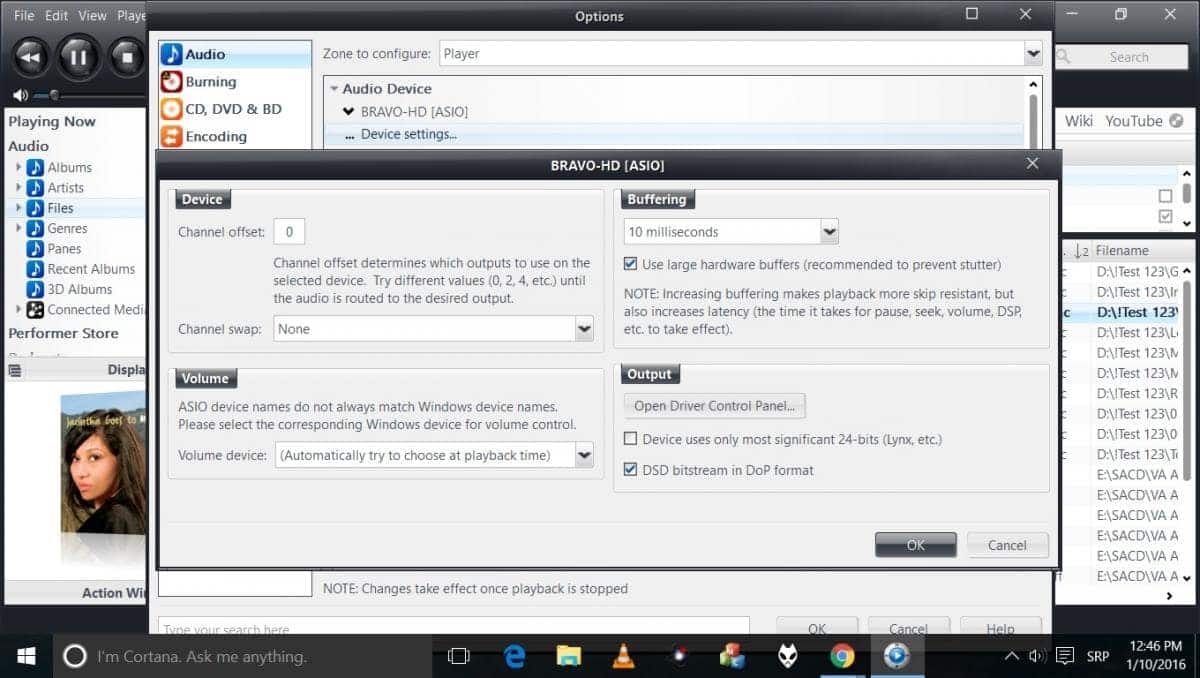The height and width of the screenshot is (678, 1200).
Task: Select Audio category in Options sidebar
Action: click(x=235, y=54)
